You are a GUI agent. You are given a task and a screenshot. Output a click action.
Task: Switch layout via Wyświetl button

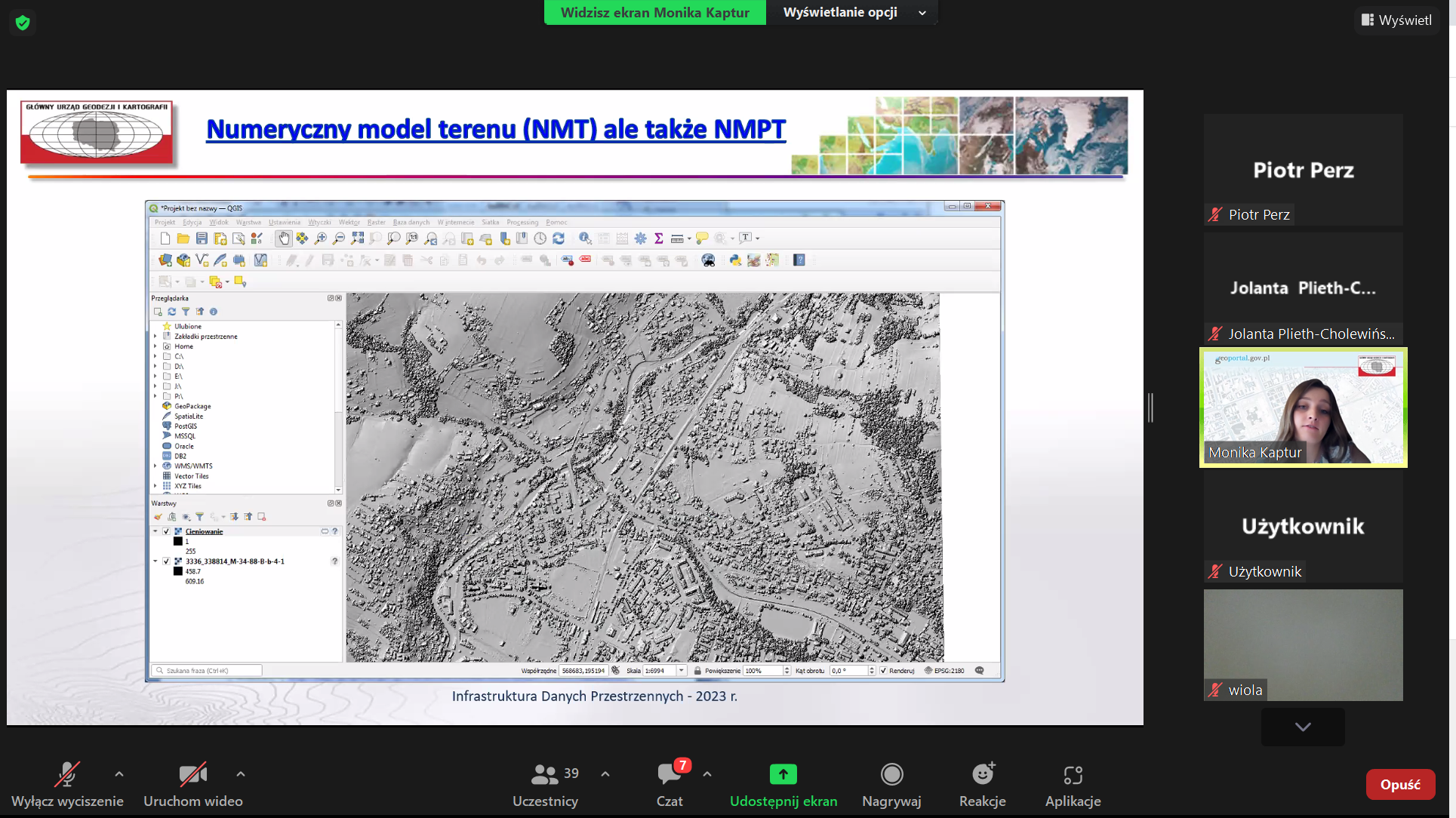[1396, 20]
